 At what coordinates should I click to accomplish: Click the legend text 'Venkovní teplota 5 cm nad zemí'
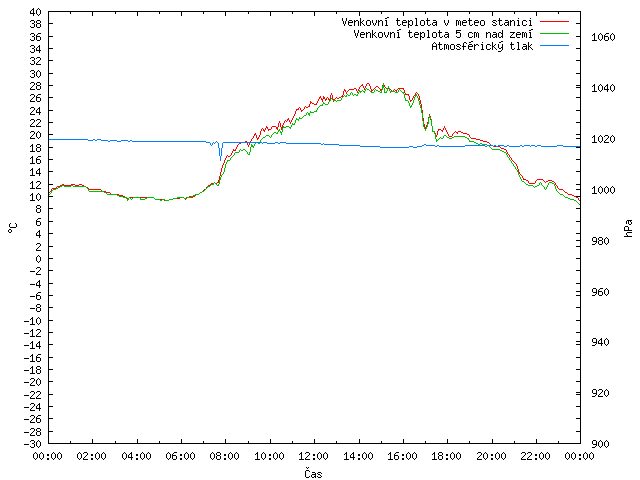click(x=443, y=34)
